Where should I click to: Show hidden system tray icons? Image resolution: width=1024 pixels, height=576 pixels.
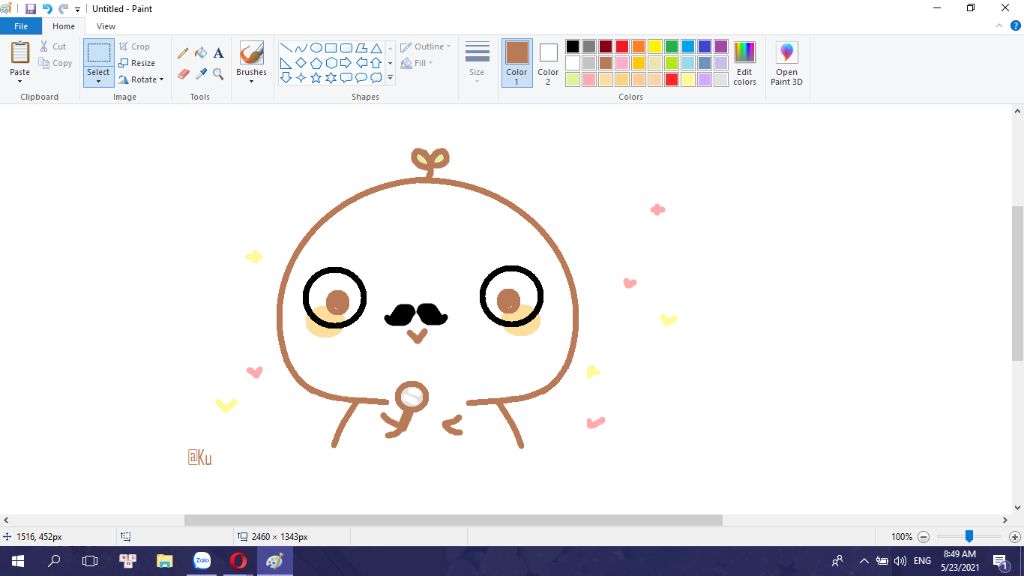point(864,561)
